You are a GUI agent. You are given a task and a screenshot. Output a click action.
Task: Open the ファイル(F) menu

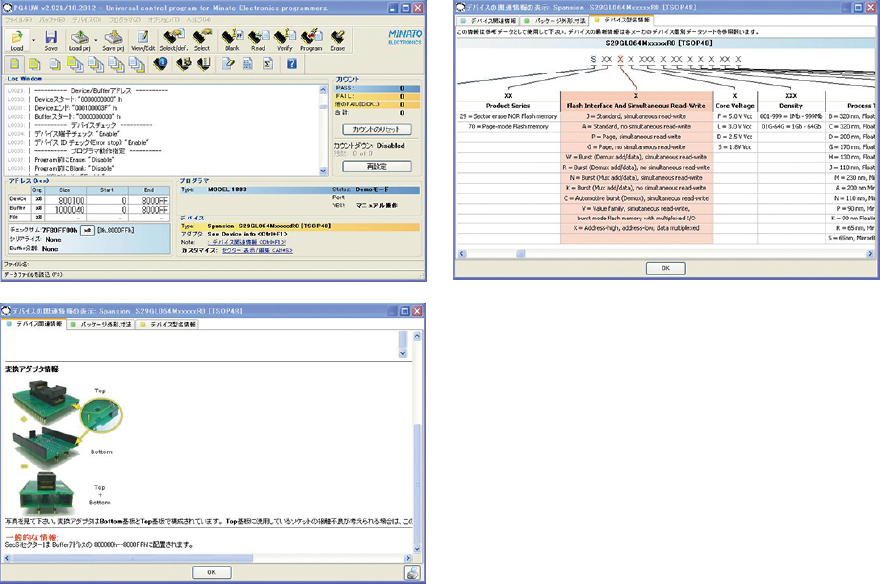point(19,20)
